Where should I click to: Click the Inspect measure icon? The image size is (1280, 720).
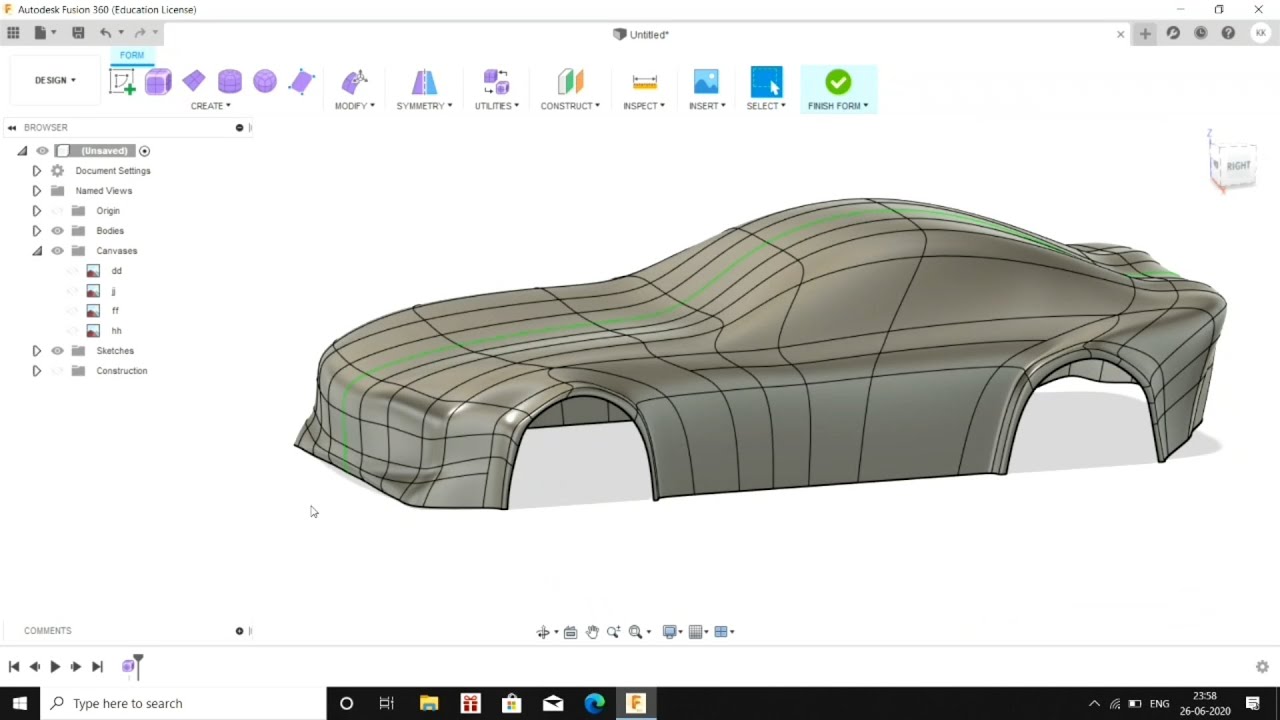point(645,82)
